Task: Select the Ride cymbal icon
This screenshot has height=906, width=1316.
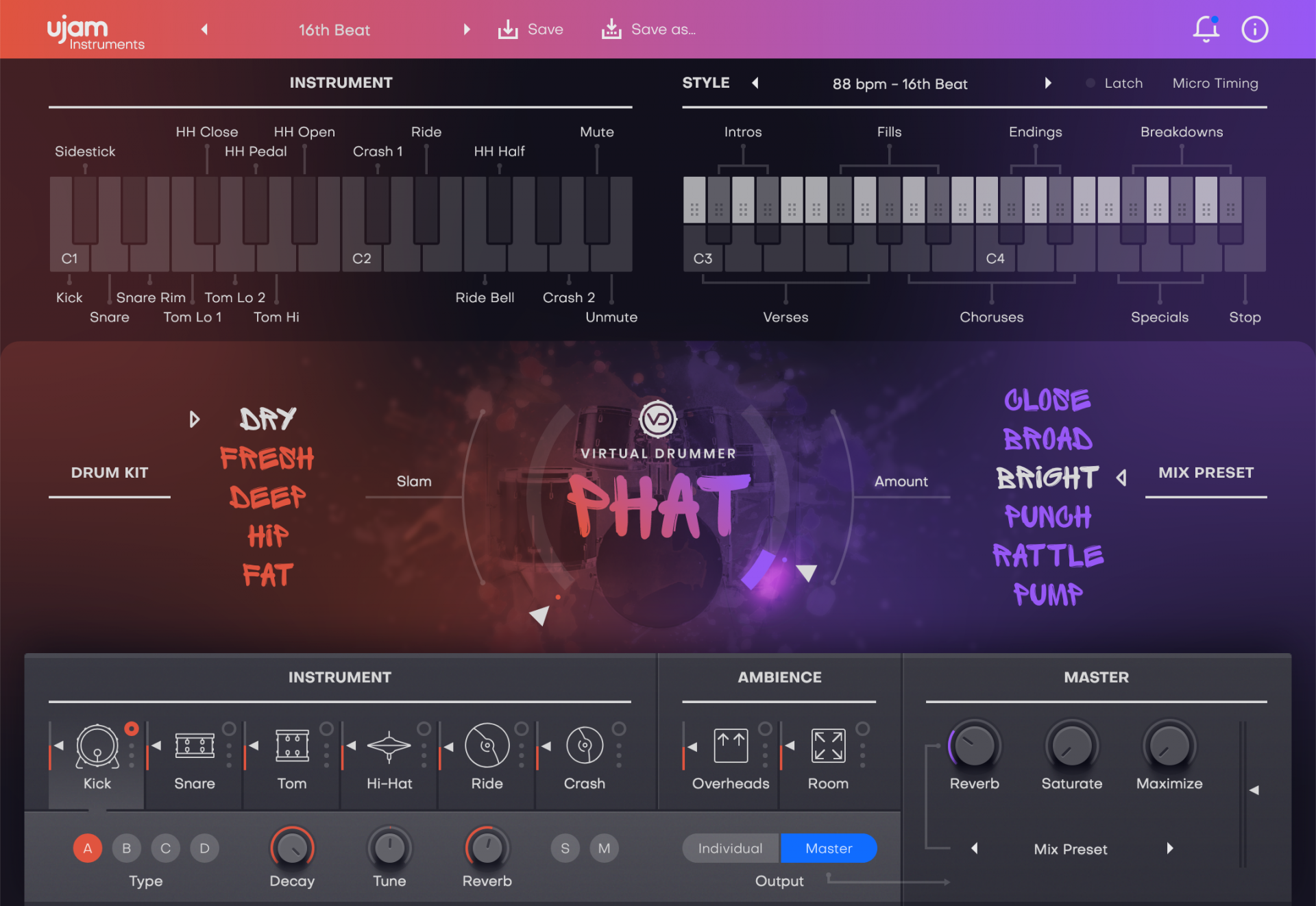Action: tap(487, 746)
